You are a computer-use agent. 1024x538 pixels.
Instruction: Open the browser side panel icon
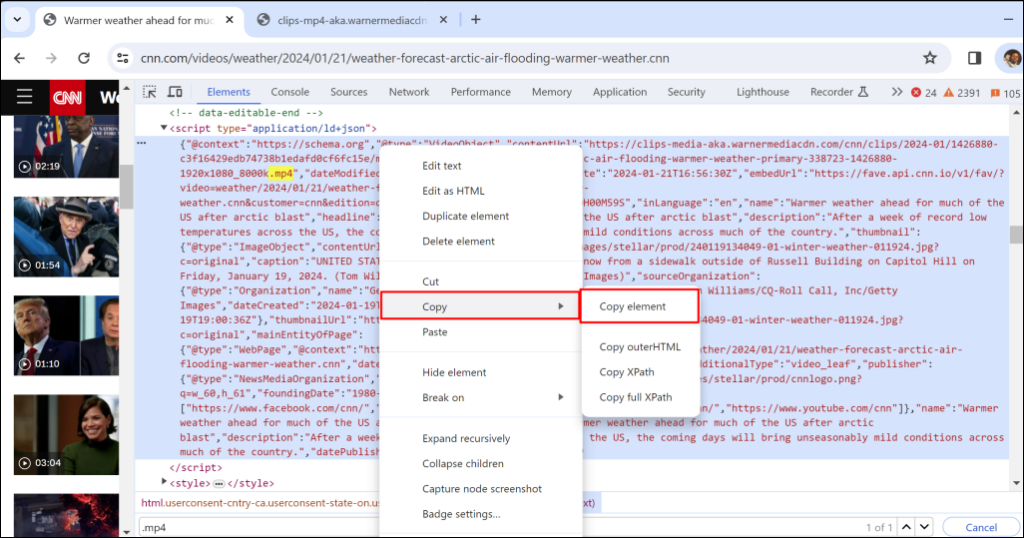[974, 58]
